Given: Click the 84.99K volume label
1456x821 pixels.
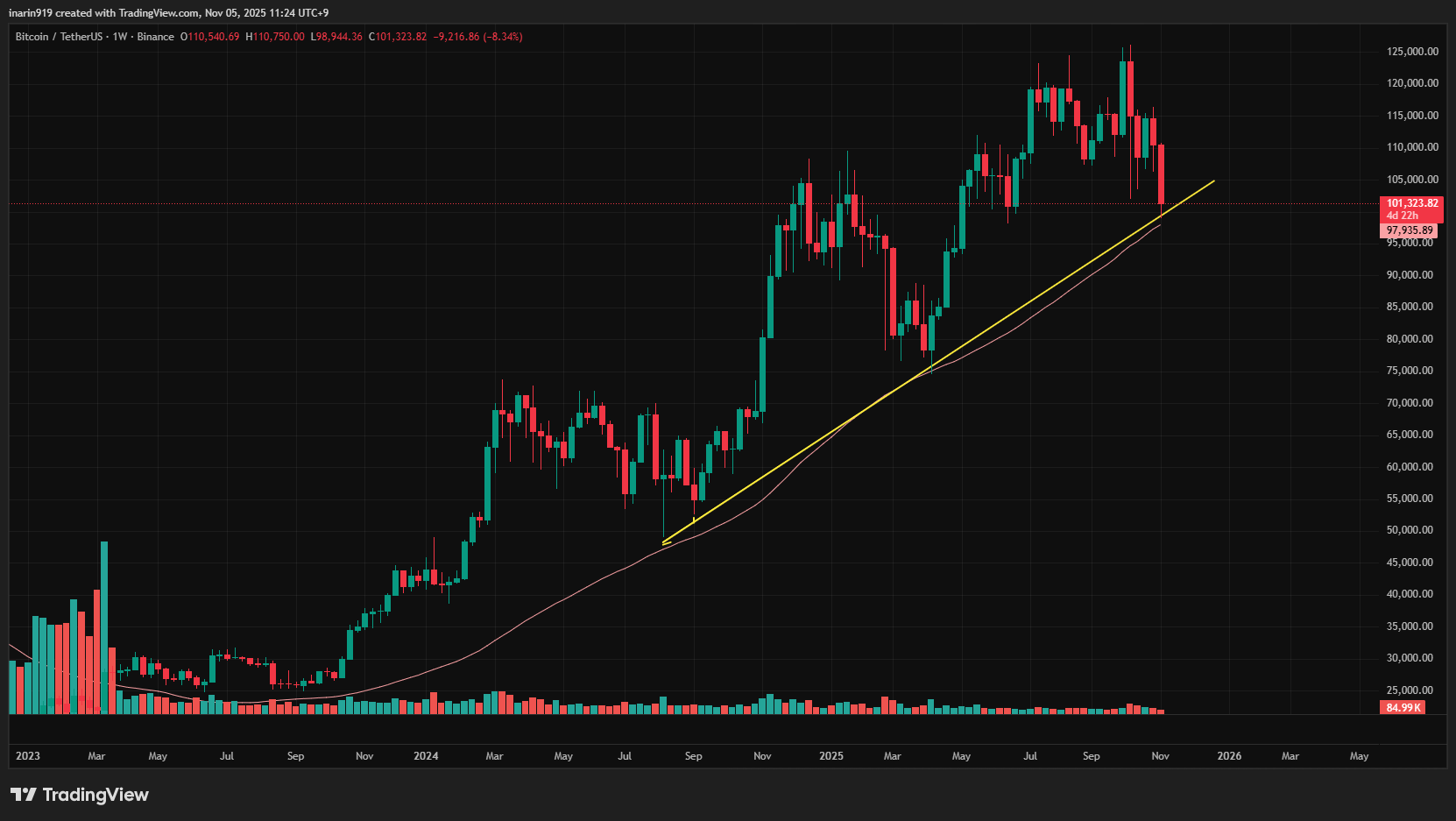Looking at the screenshot, I should click(x=1403, y=708).
